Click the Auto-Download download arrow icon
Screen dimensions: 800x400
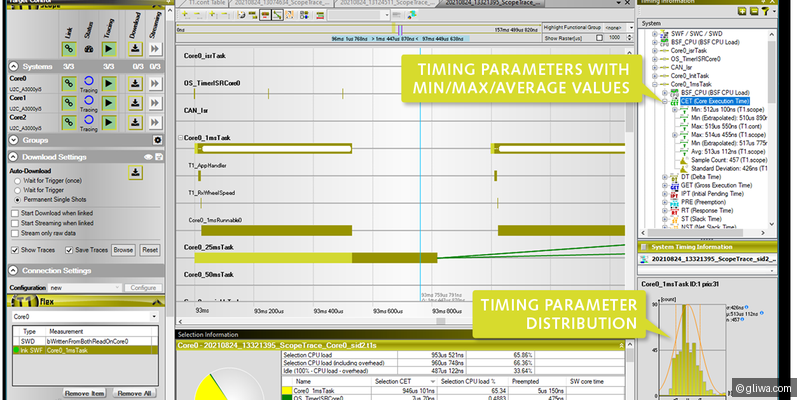pos(136,173)
